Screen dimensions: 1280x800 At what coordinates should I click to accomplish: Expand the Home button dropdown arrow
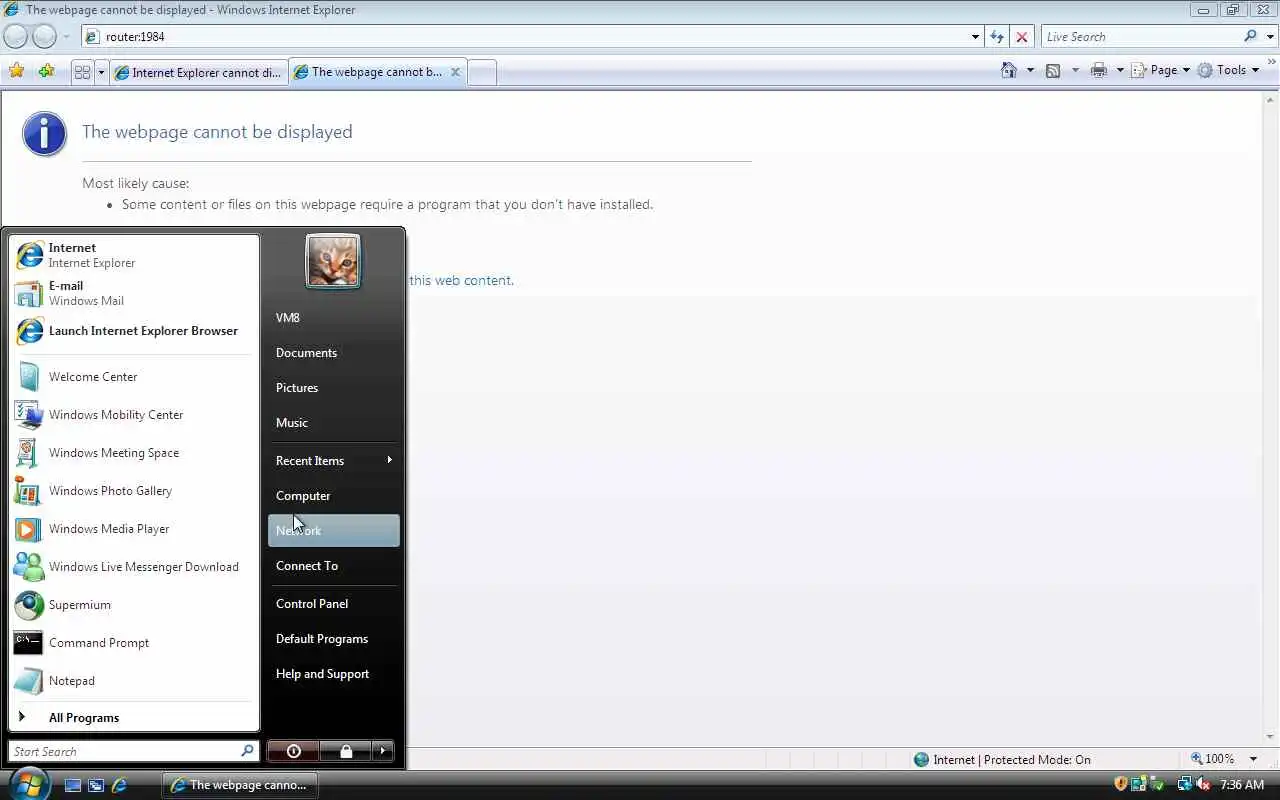click(1030, 70)
